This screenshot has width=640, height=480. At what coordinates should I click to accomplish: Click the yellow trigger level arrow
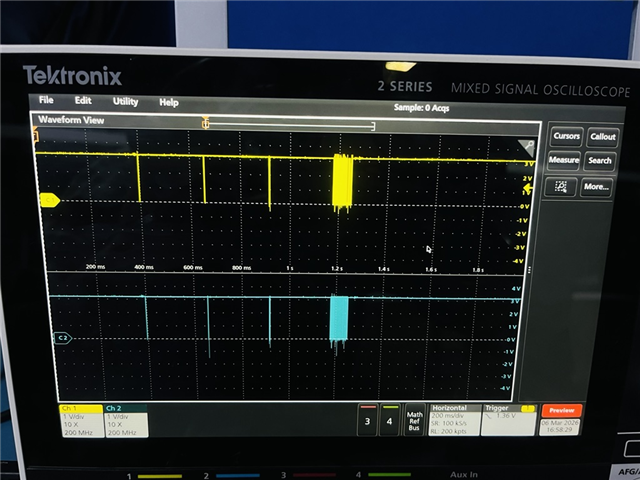point(527,189)
